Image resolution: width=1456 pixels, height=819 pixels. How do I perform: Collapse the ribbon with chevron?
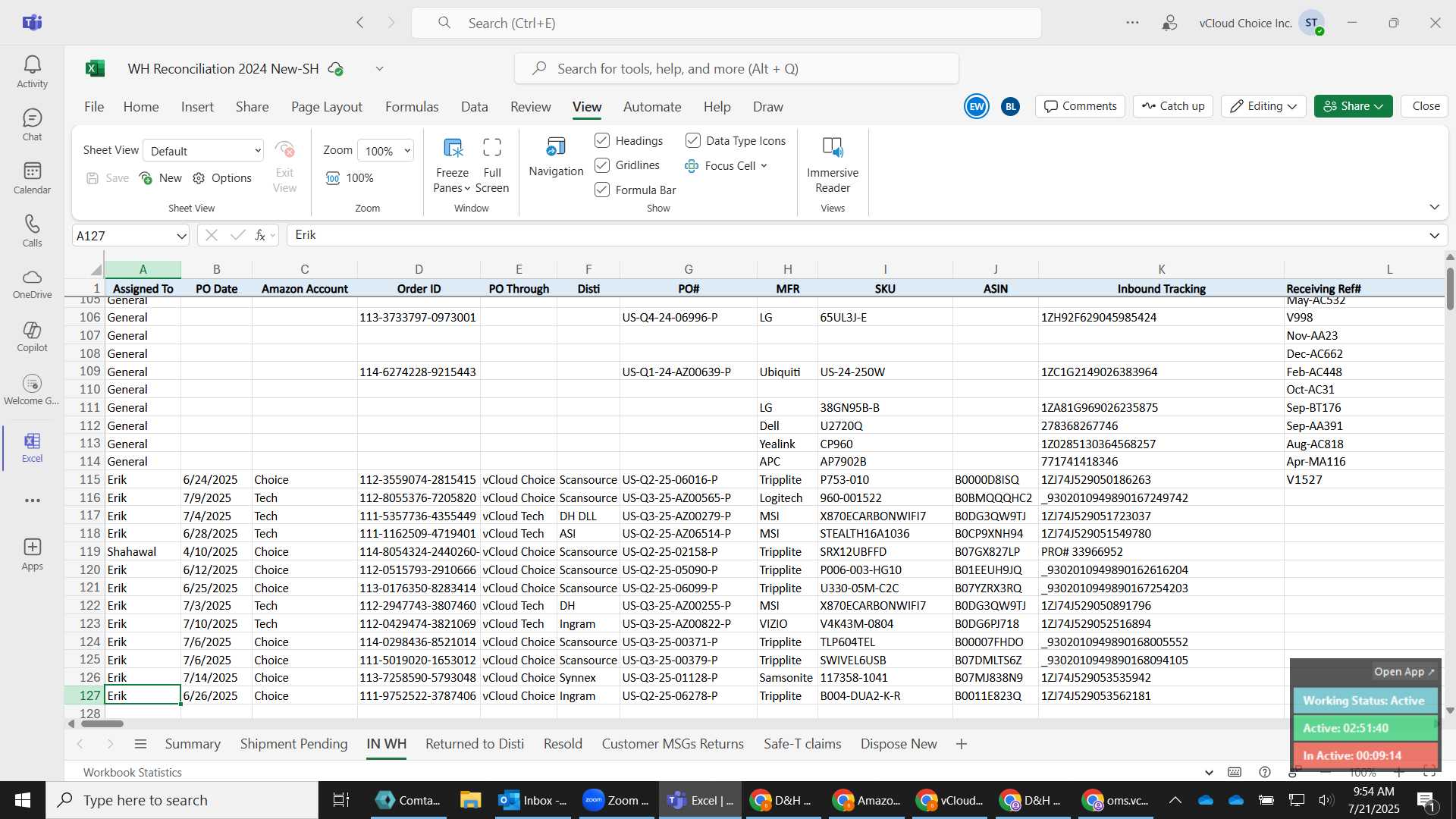pyautogui.click(x=1434, y=207)
